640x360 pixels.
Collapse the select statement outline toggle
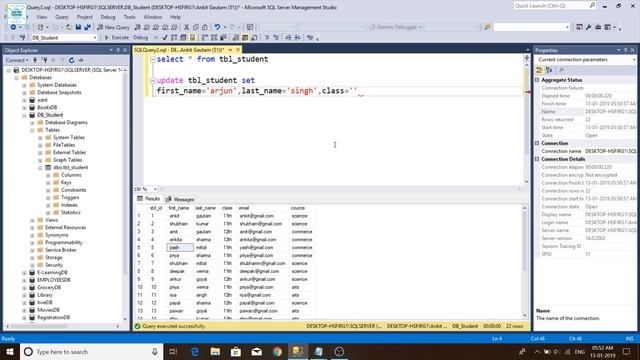click(152, 60)
